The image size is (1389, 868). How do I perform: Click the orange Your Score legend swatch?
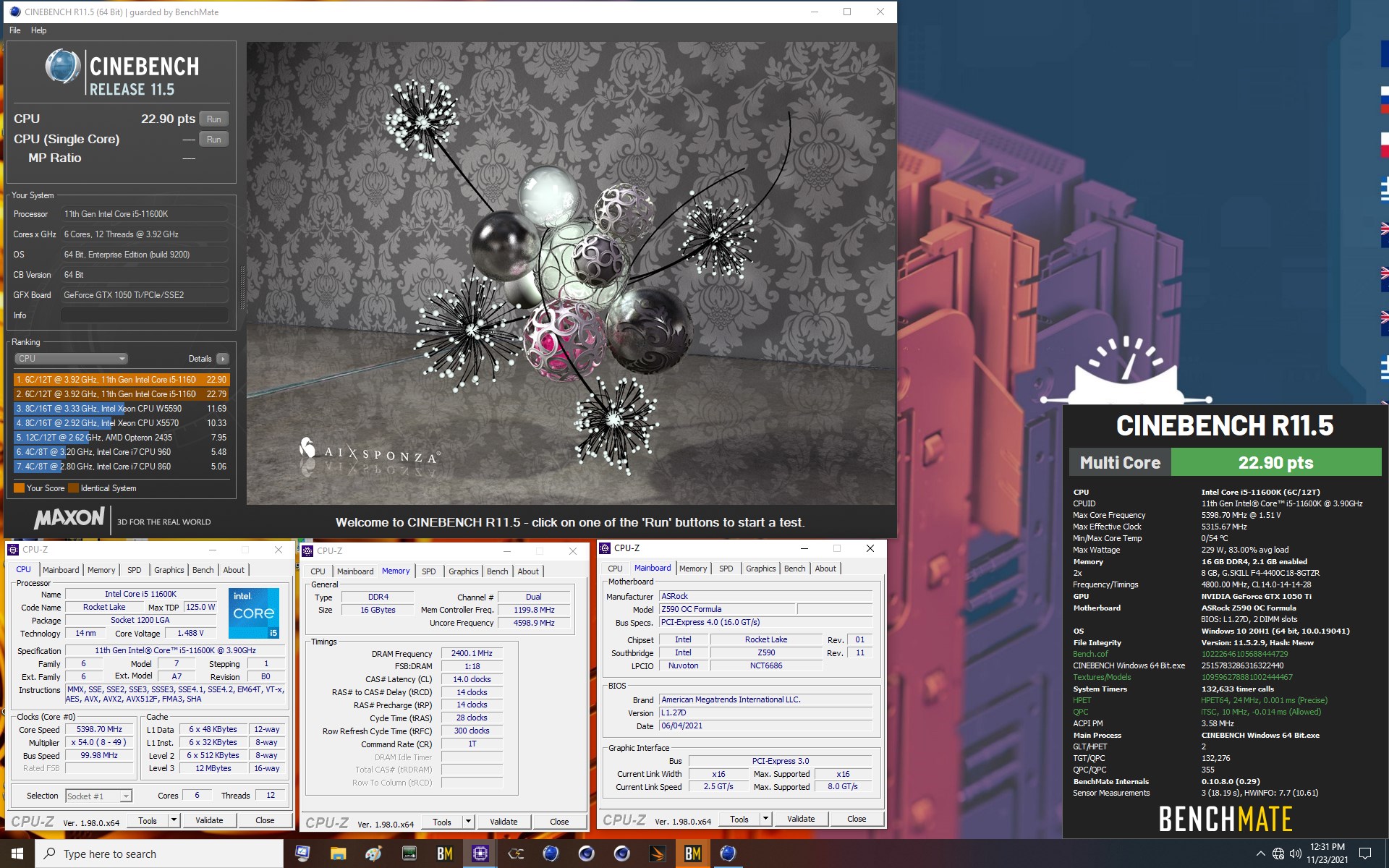[x=19, y=488]
